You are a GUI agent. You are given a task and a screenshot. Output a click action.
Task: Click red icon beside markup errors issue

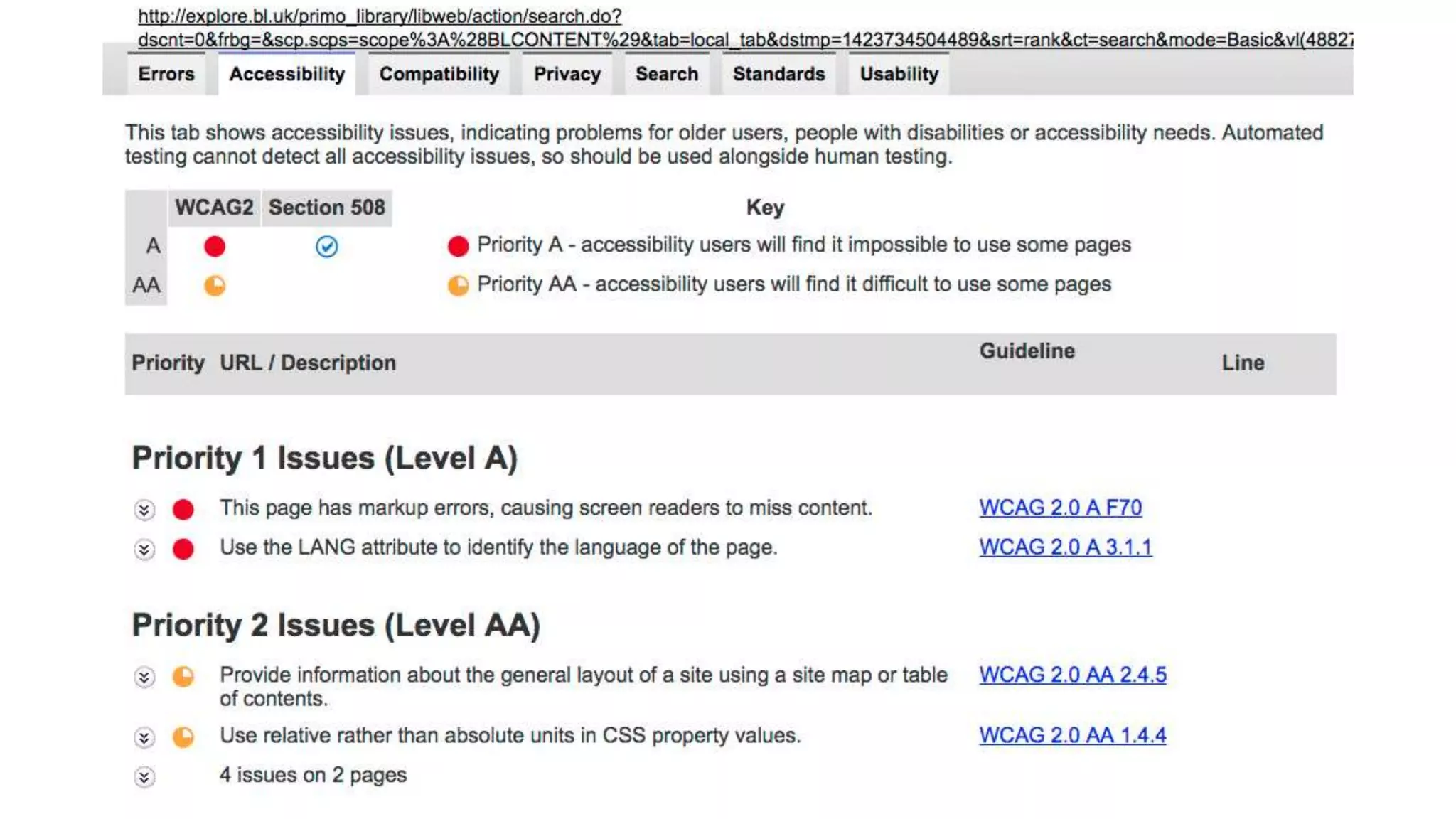pyautogui.click(x=183, y=509)
